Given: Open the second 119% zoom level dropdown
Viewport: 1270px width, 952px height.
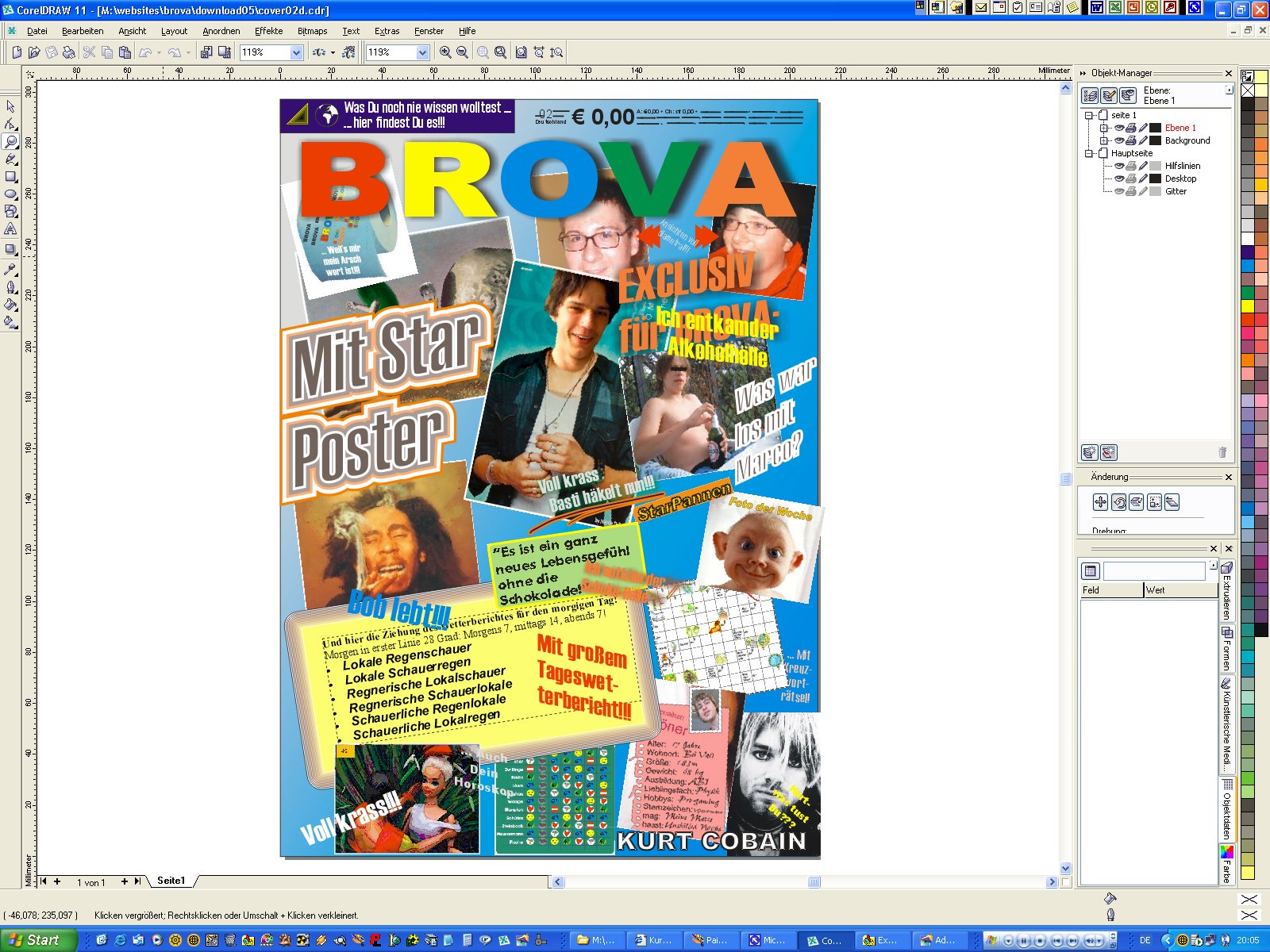Looking at the screenshot, I should [x=423, y=52].
